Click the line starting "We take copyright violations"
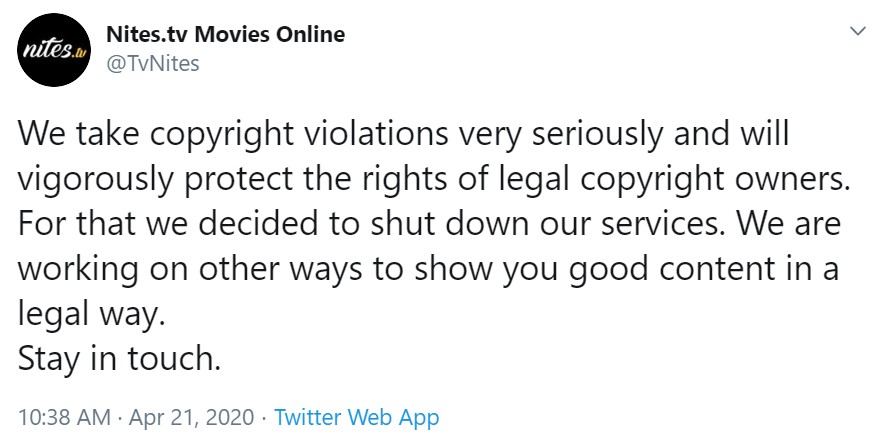The image size is (885, 448). [x=403, y=134]
